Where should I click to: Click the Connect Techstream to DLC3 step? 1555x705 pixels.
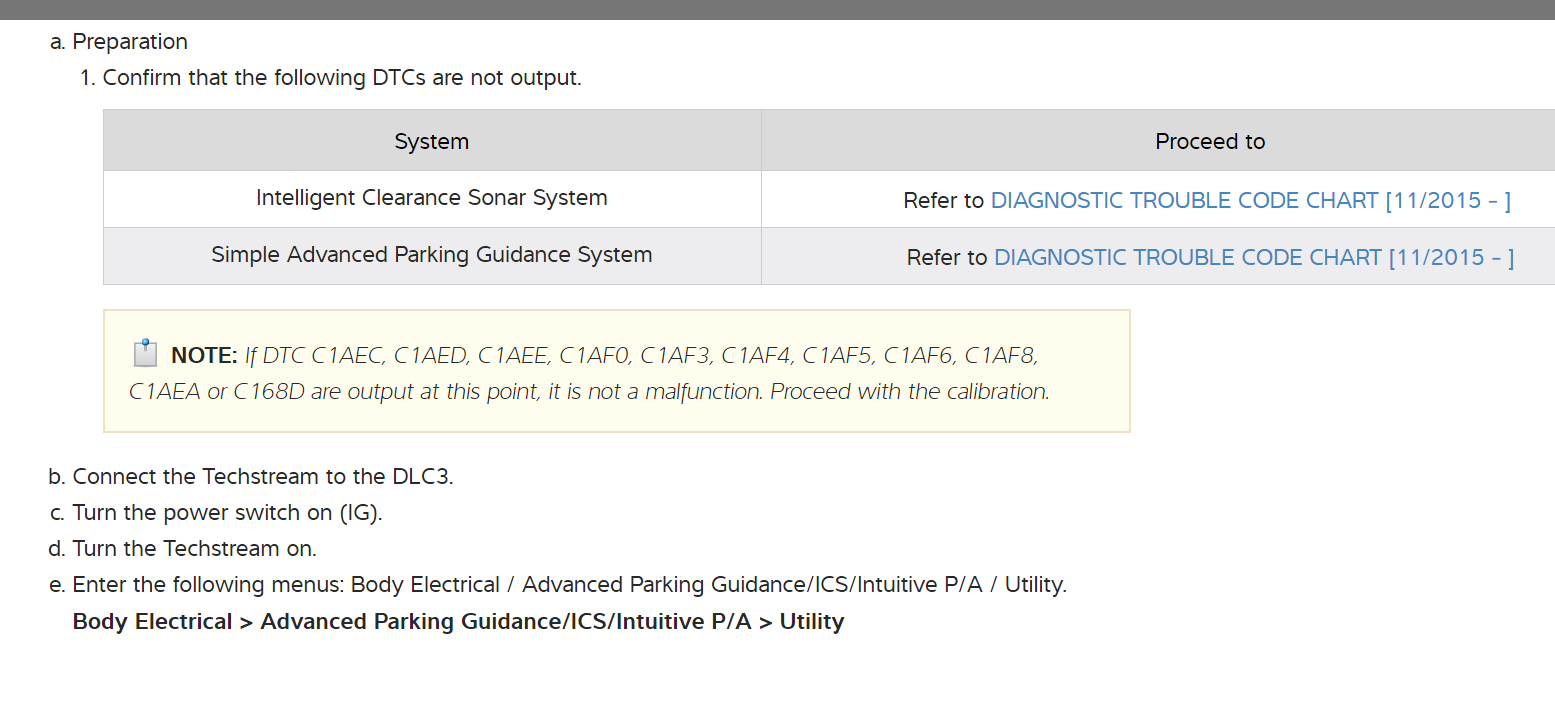[262, 477]
